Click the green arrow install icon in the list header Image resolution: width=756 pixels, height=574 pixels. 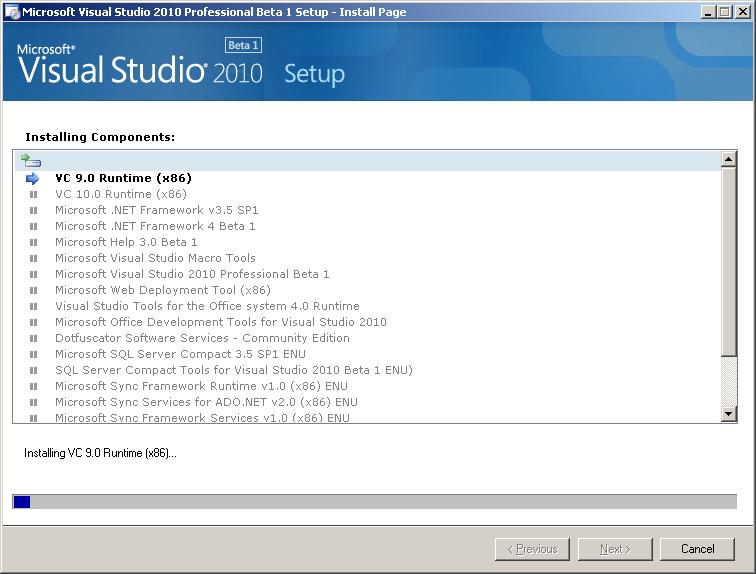point(31,160)
